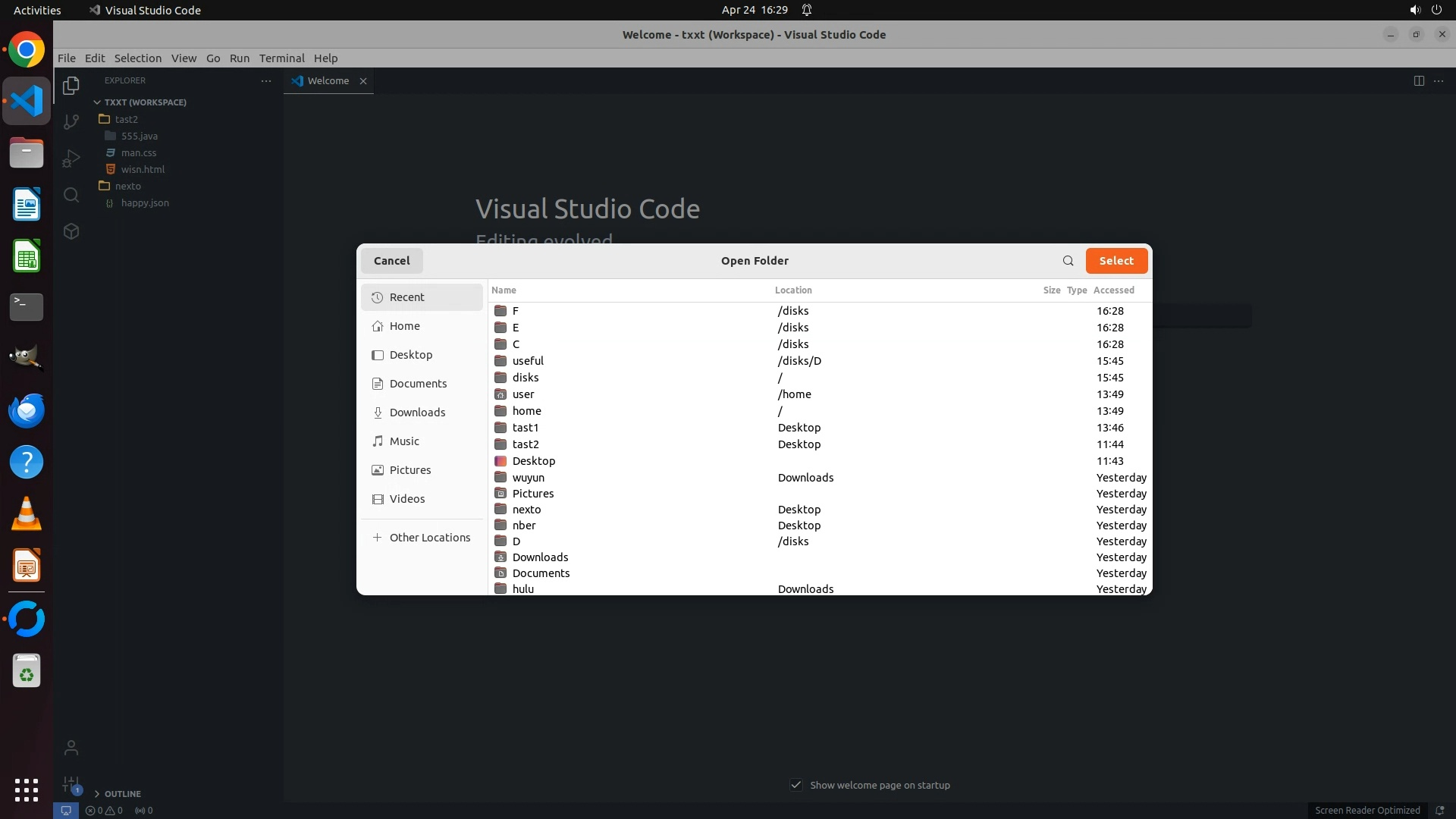Image resolution: width=1456 pixels, height=819 pixels.
Task: Open the Search view in activity bar
Action: 71,195
